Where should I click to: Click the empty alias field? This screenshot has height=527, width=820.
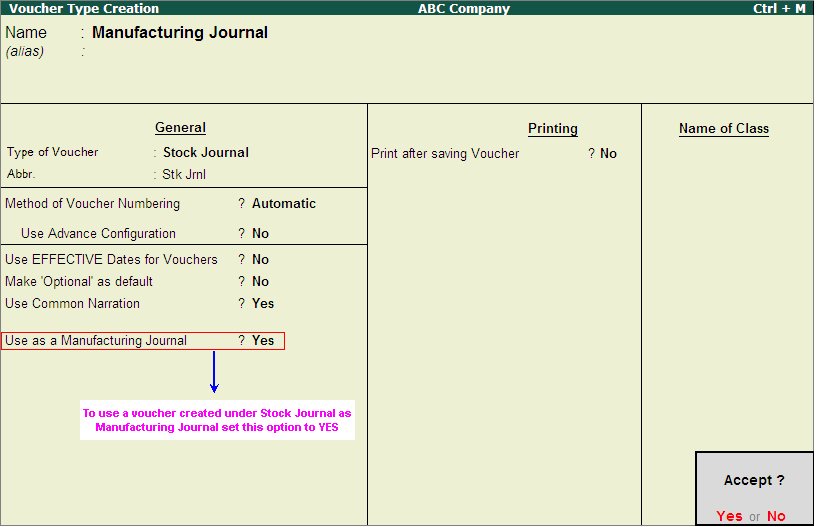(x=180, y=51)
